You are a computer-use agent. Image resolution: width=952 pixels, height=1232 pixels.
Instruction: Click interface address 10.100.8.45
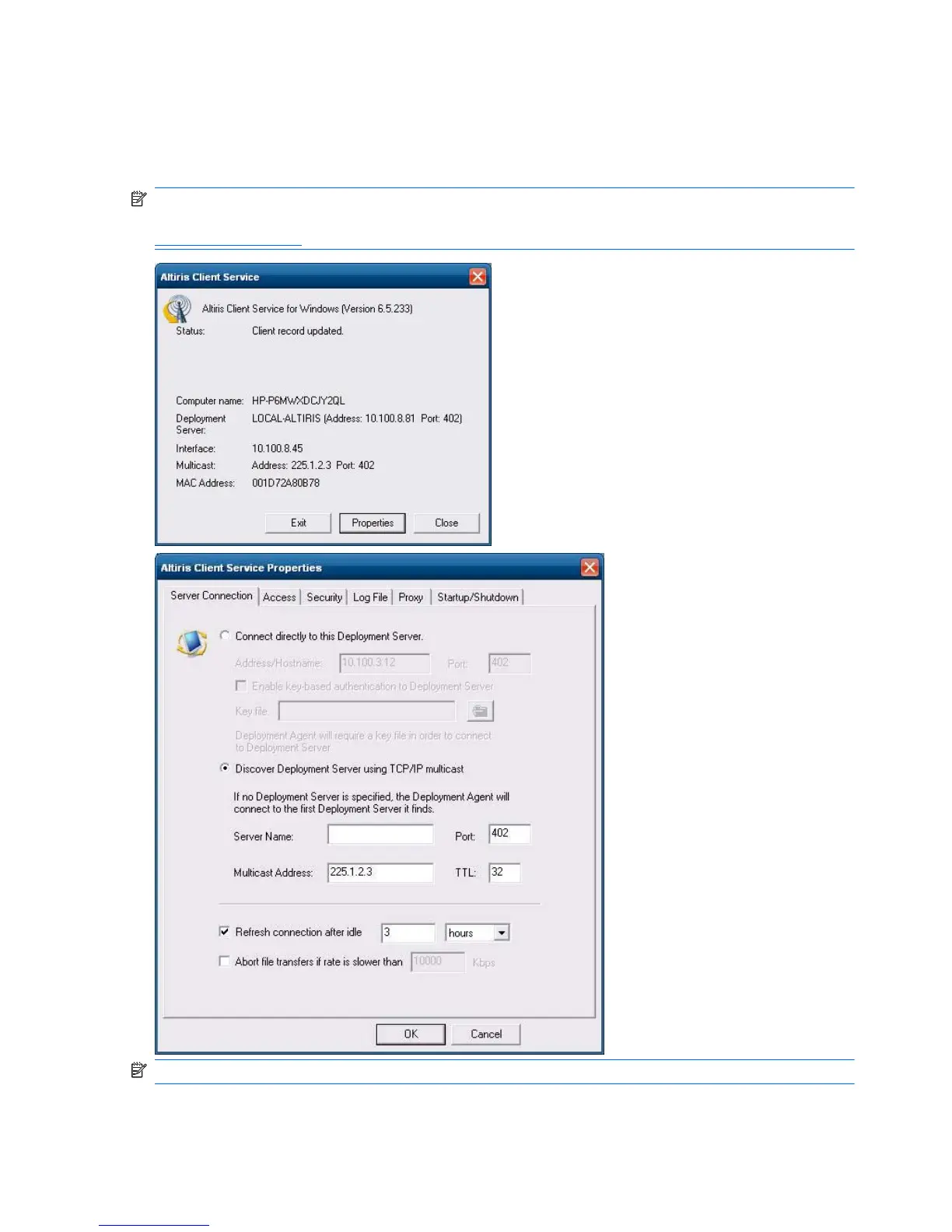(x=277, y=449)
